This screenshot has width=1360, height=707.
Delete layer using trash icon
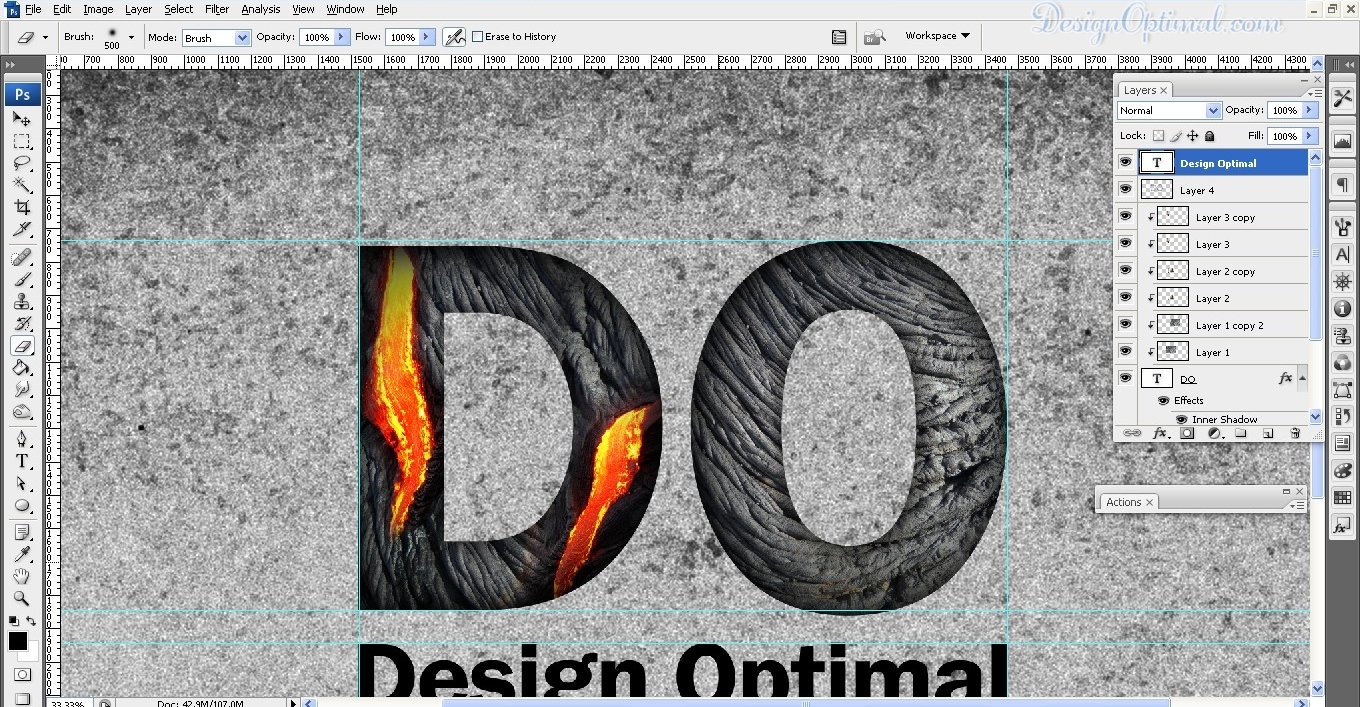[1295, 433]
